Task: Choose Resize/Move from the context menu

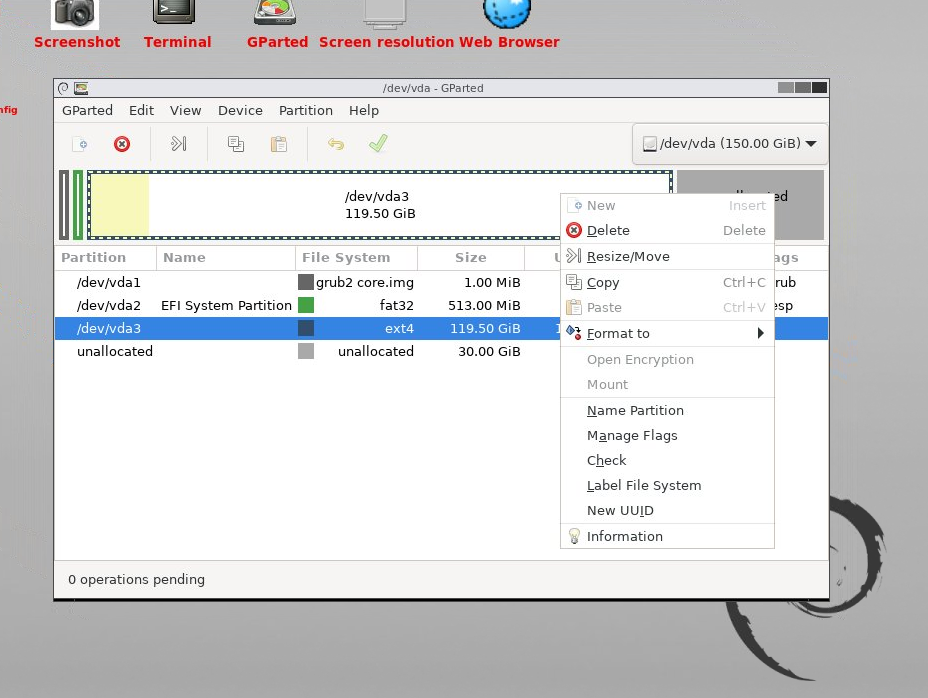Action: tap(627, 256)
